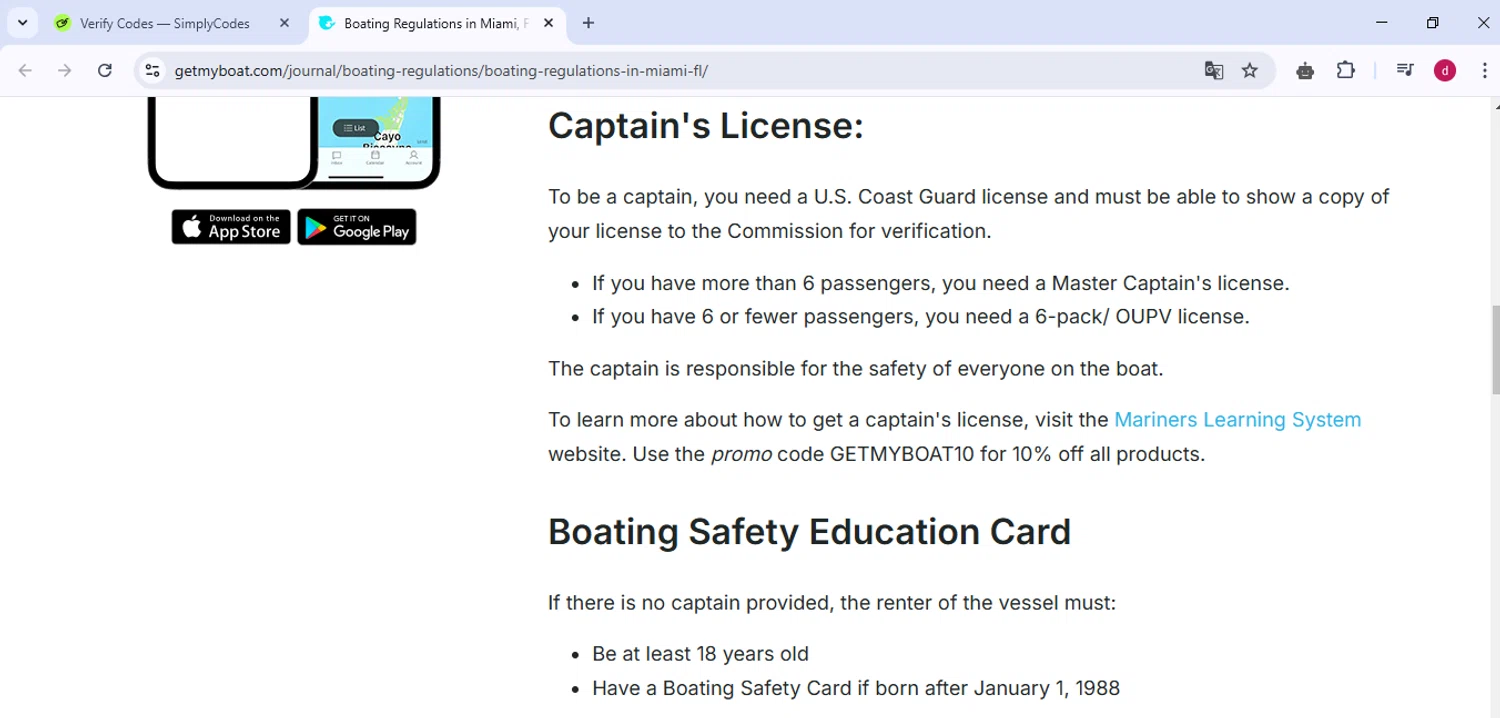The height and width of the screenshot is (718, 1500).
Task: Translate this page icon
Action: point(1214,70)
